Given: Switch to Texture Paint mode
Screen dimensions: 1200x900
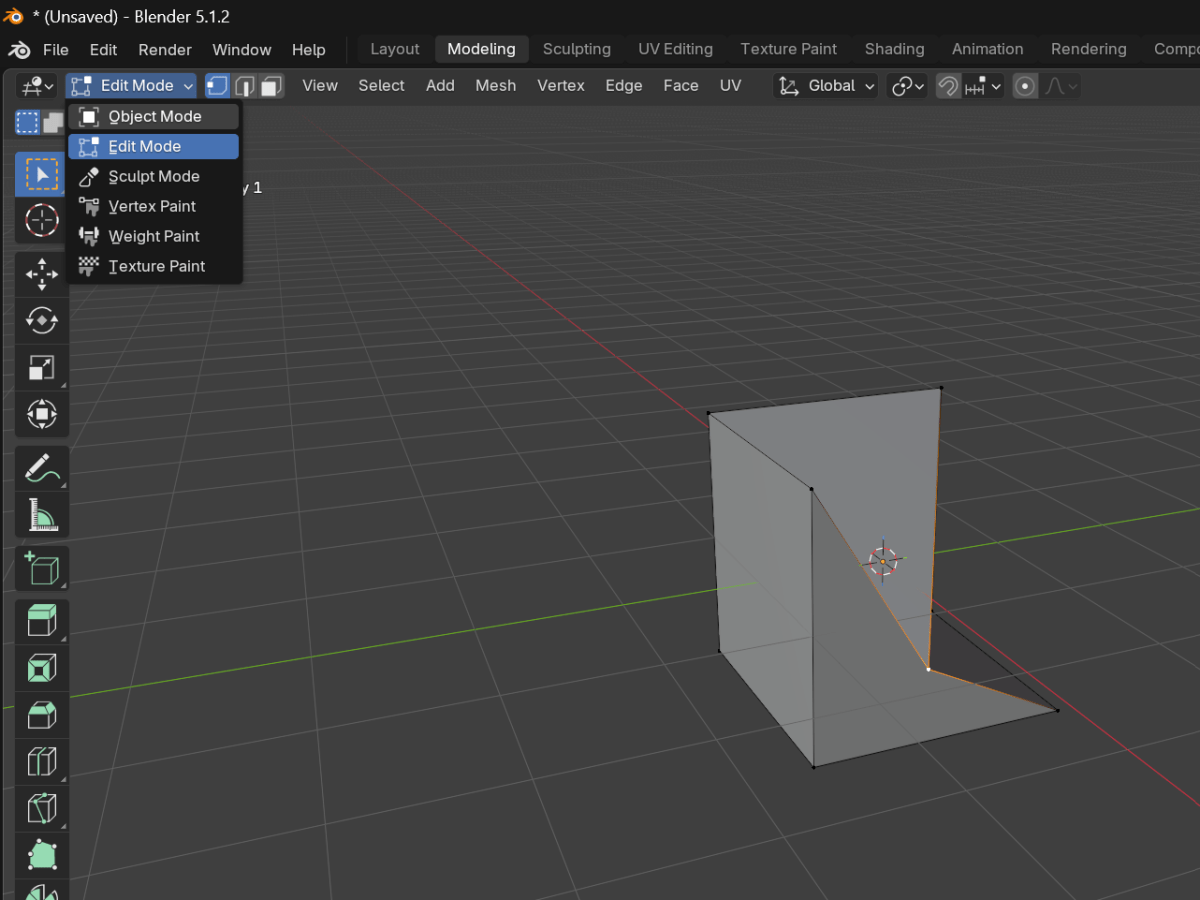Looking at the screenshot, I should 153,266.
